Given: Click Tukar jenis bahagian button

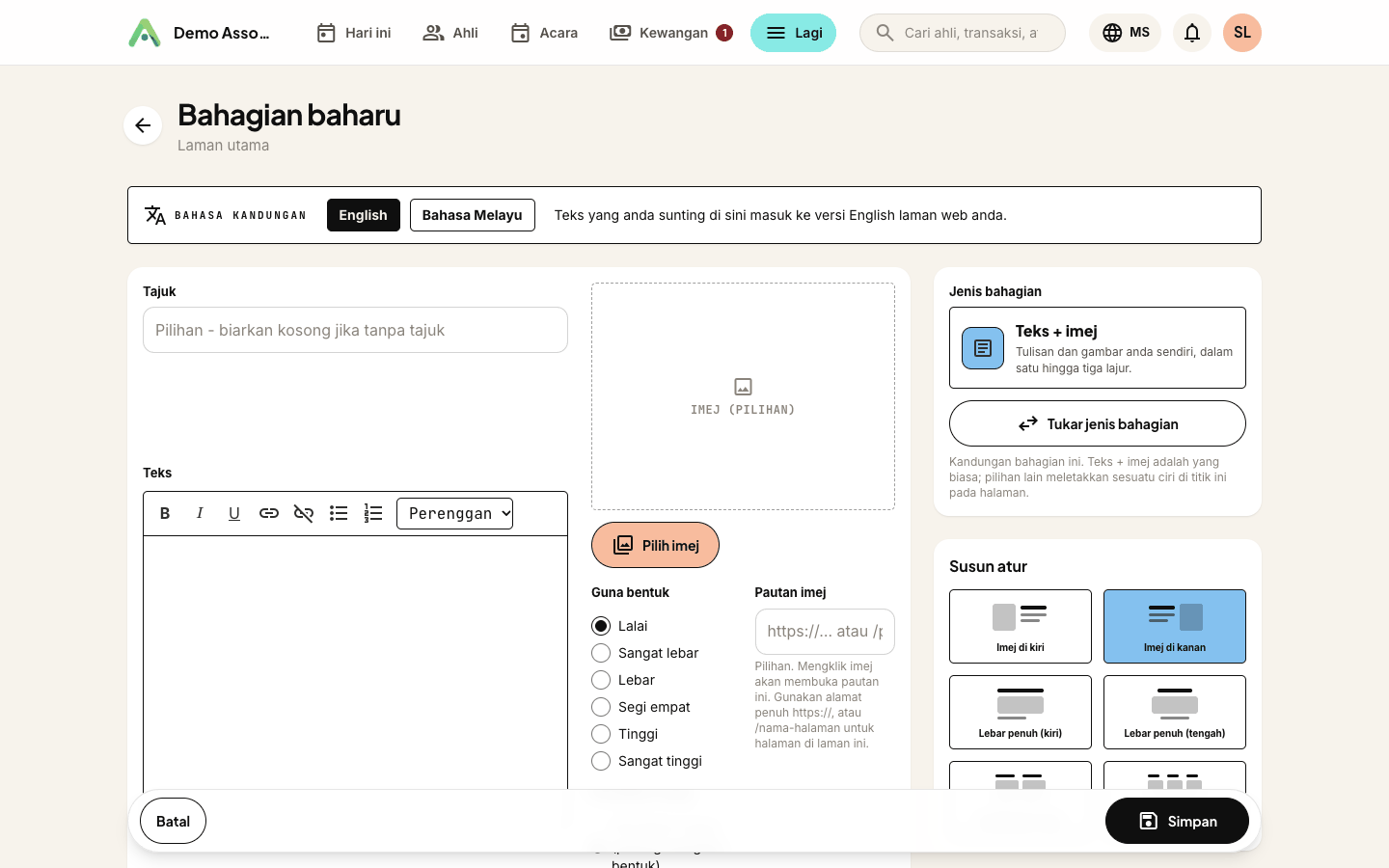Looking at the screenshot, I should 1098,423.
